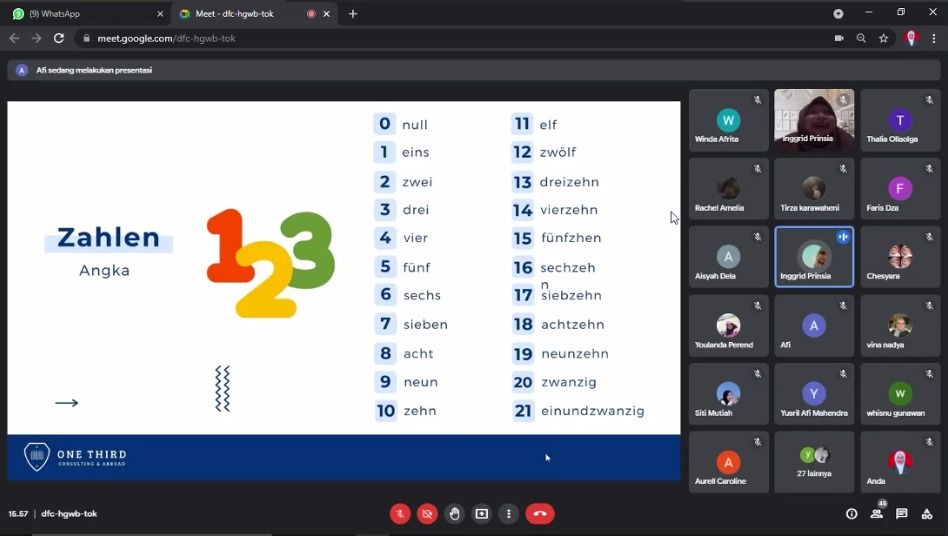Image resolution: width=948 pixels, height=536 pixels.
Task: Switch to the WhatsApp browser tab
Action: pyautogui.click(x=88, y=13)
